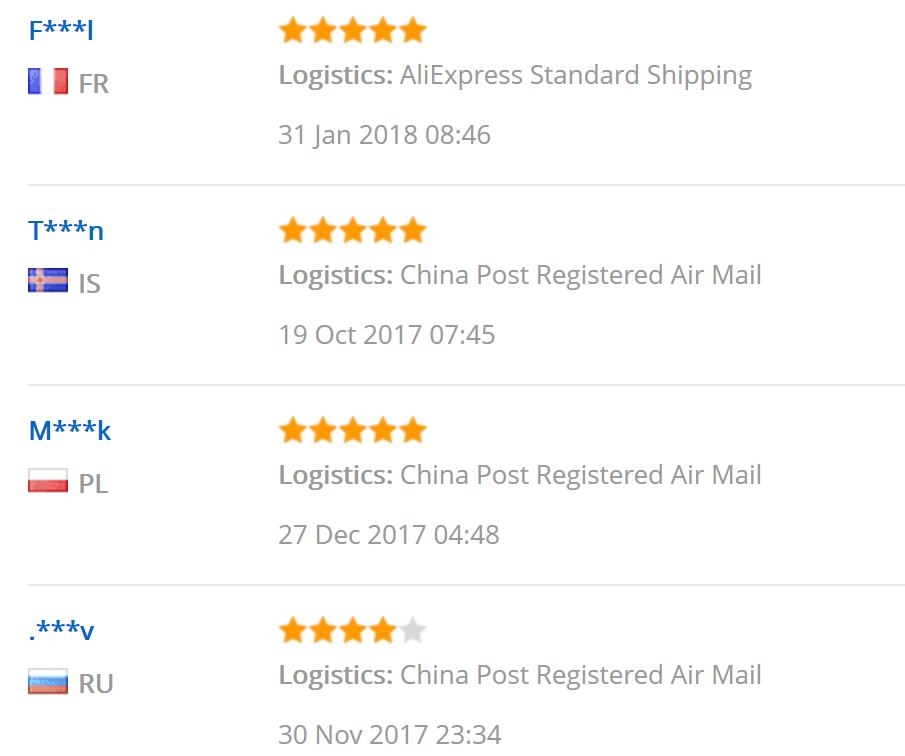The height and width of the screenshot is (756, 905).
Task: Click the Iceland flag icon
Action: point(48,280)
